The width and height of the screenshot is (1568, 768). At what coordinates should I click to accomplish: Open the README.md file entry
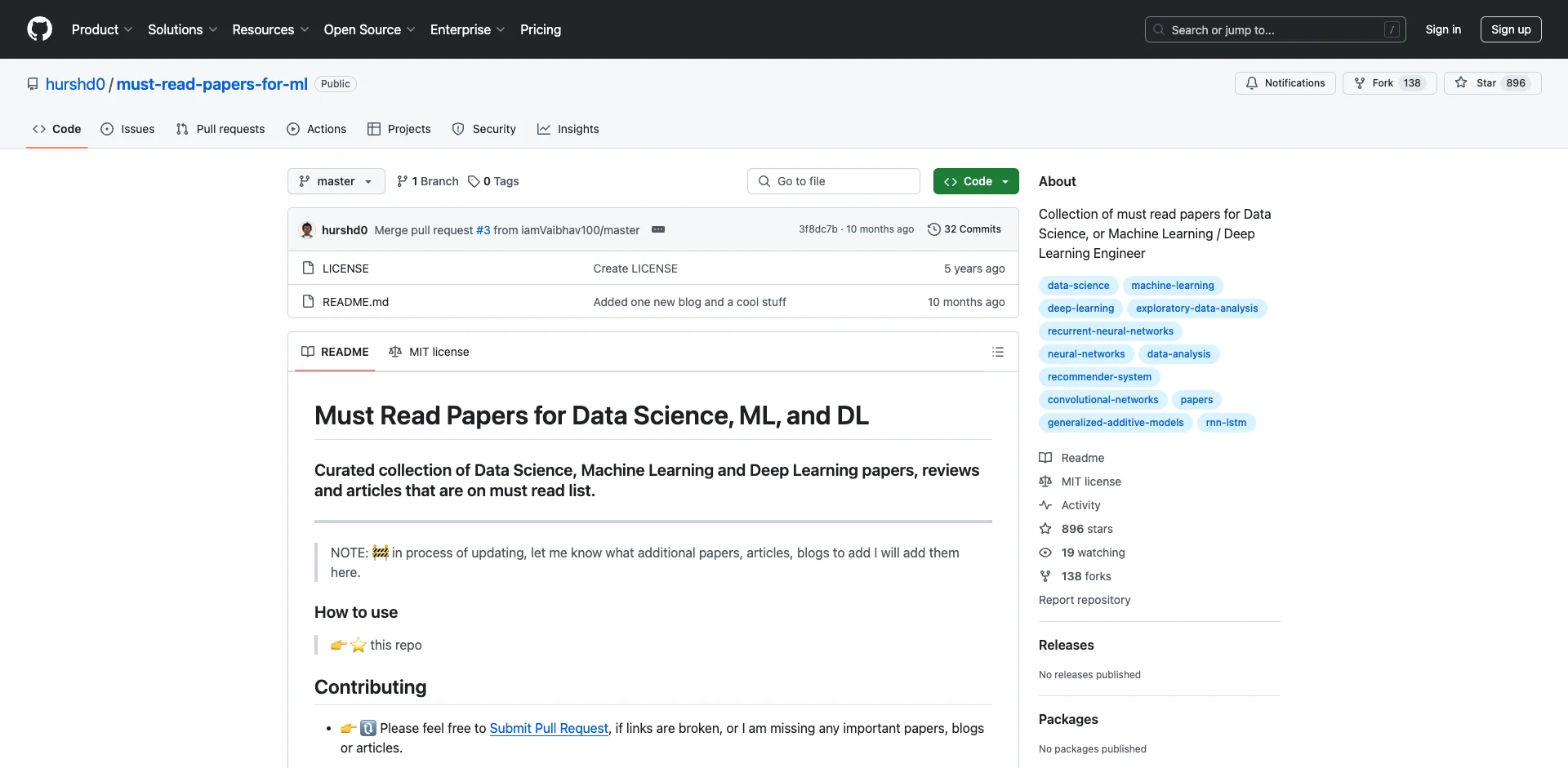pyautogui.click(x=355, y=302)
